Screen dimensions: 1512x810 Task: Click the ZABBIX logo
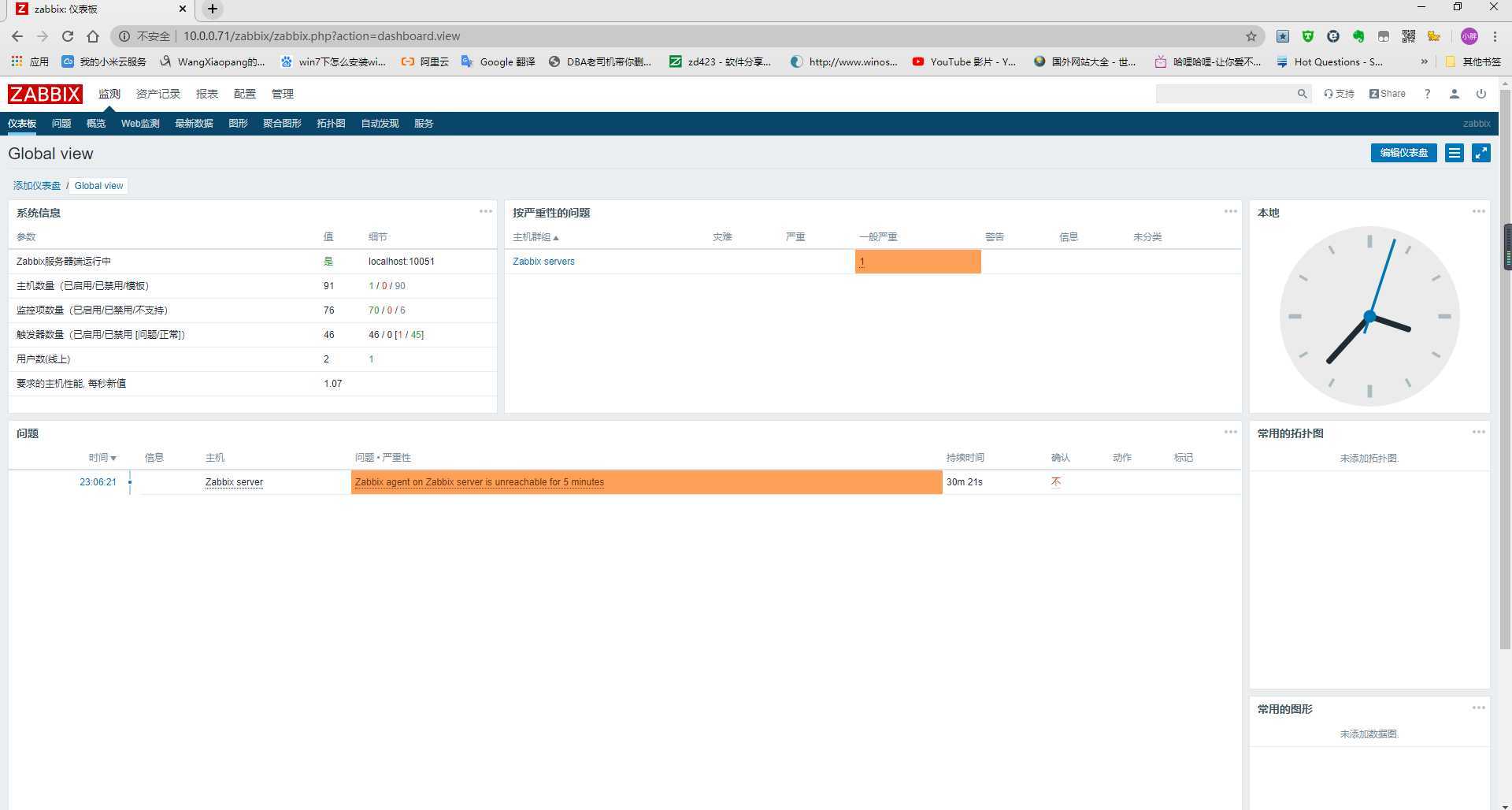45,94
